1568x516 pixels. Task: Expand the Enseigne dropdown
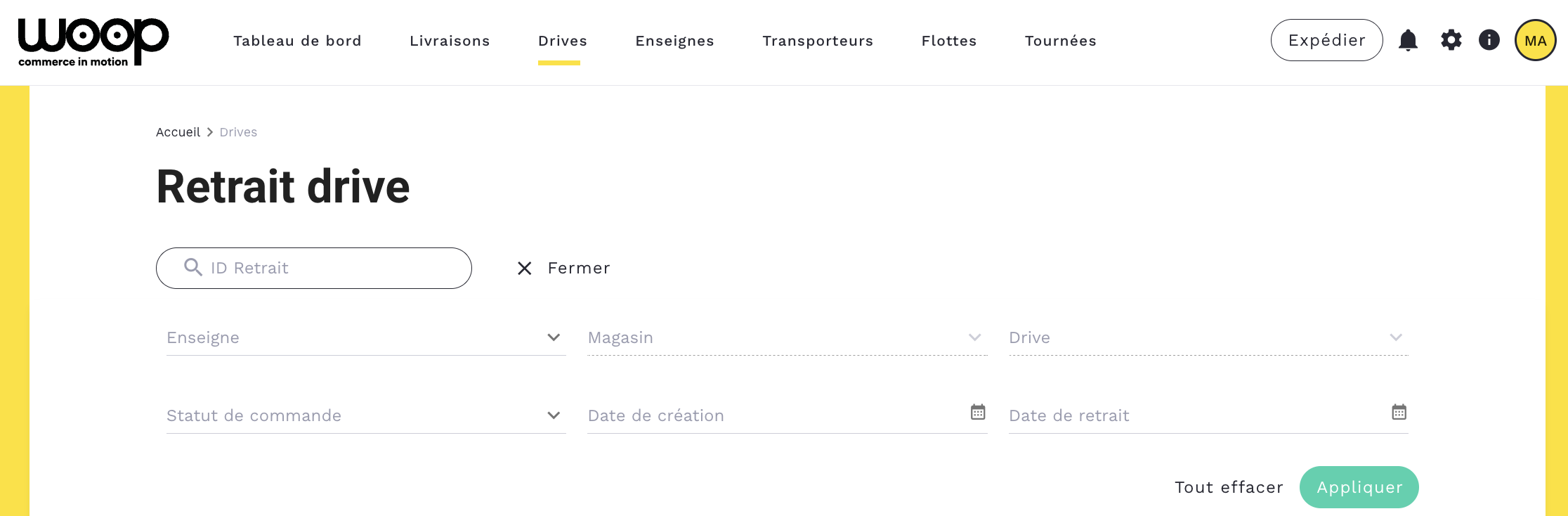point(554,337)
